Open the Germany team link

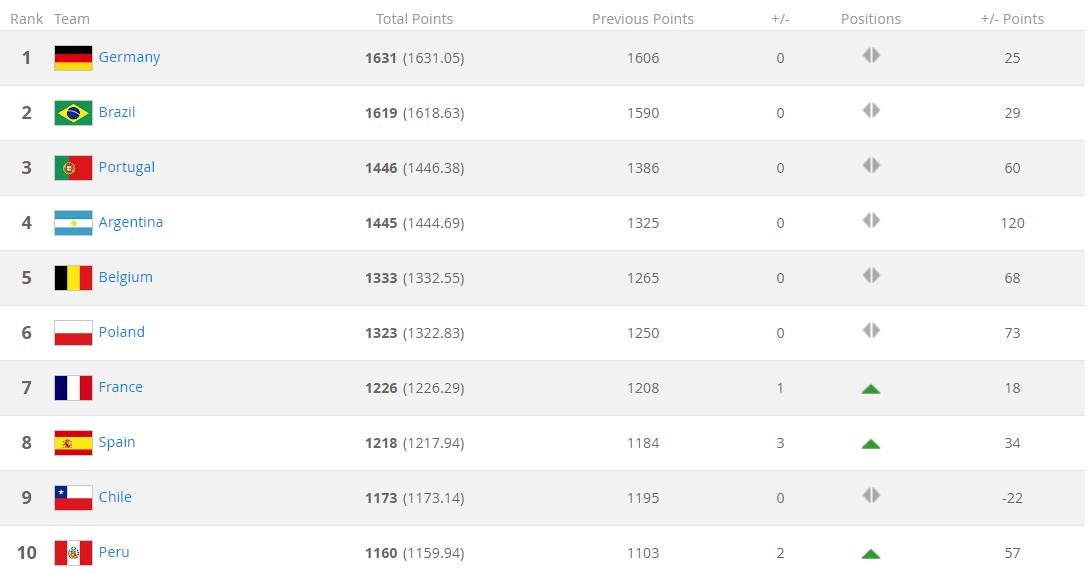tap(129, 57)
